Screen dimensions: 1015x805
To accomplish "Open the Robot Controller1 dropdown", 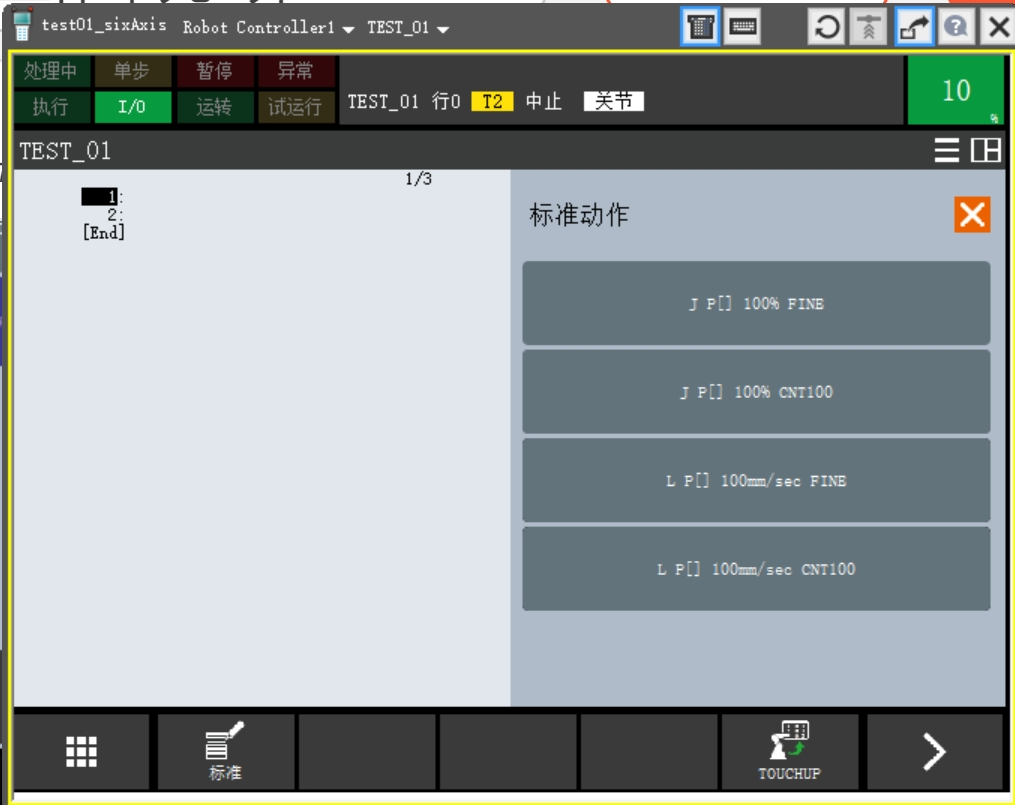I will 268,28.
